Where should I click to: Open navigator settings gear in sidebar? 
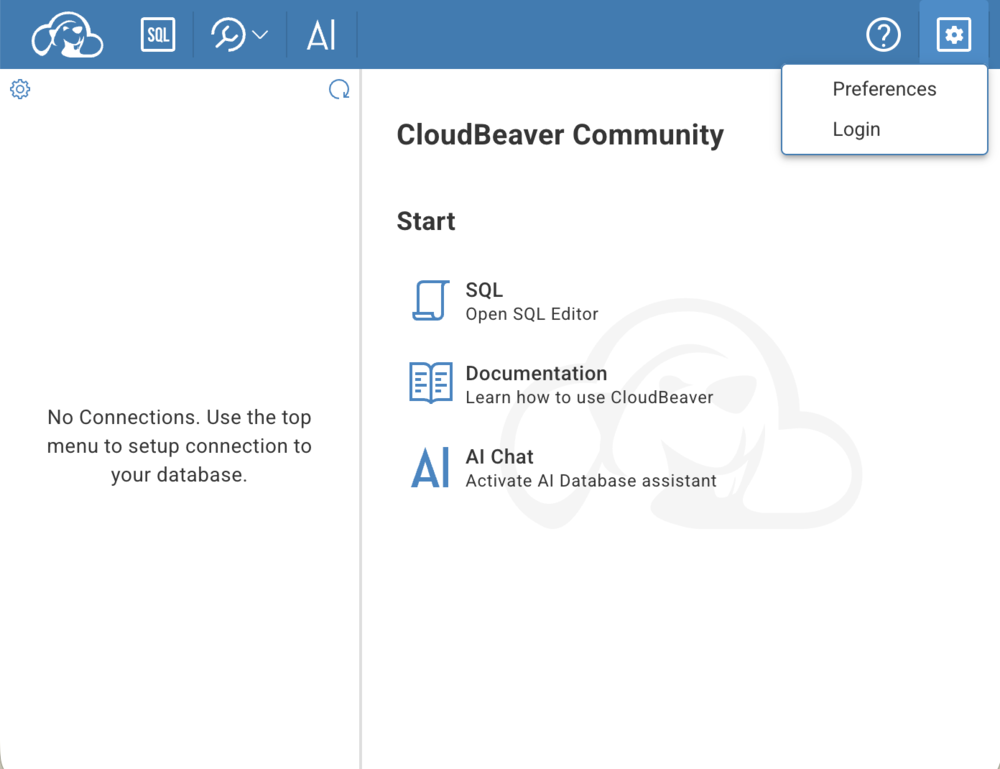pyautogui.click(x=20, y=89)
